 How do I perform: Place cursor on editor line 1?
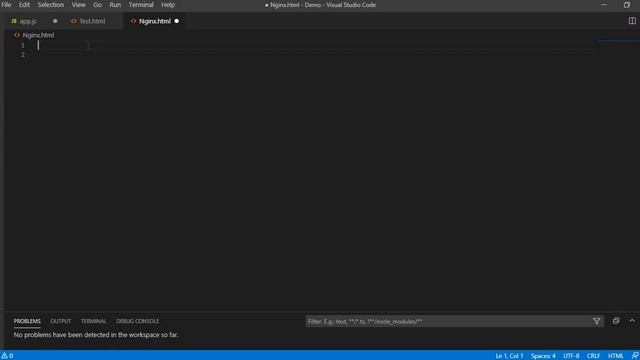314,45
